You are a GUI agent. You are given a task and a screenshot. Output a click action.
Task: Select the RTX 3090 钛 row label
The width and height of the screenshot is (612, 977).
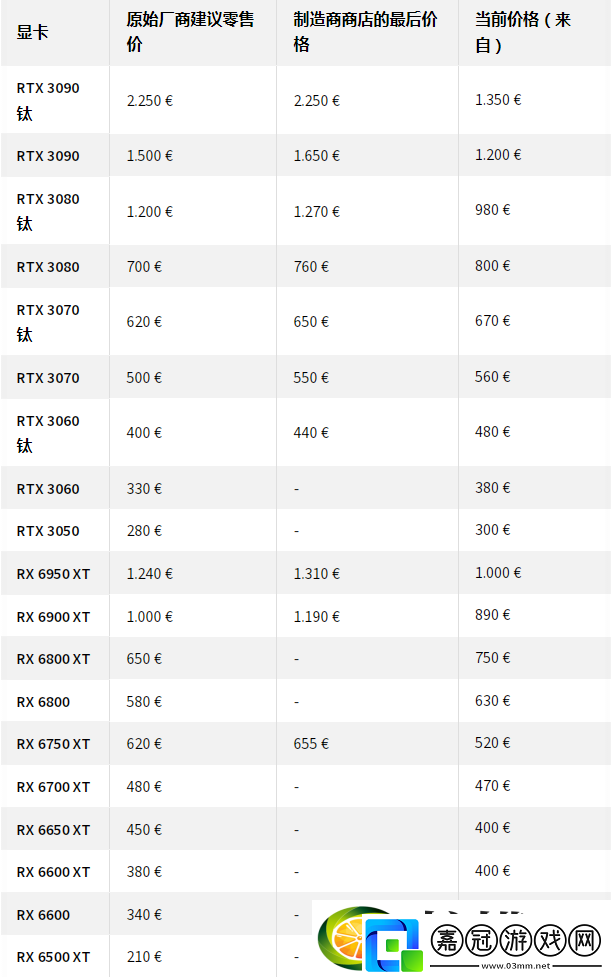click(x=48, y=100)
